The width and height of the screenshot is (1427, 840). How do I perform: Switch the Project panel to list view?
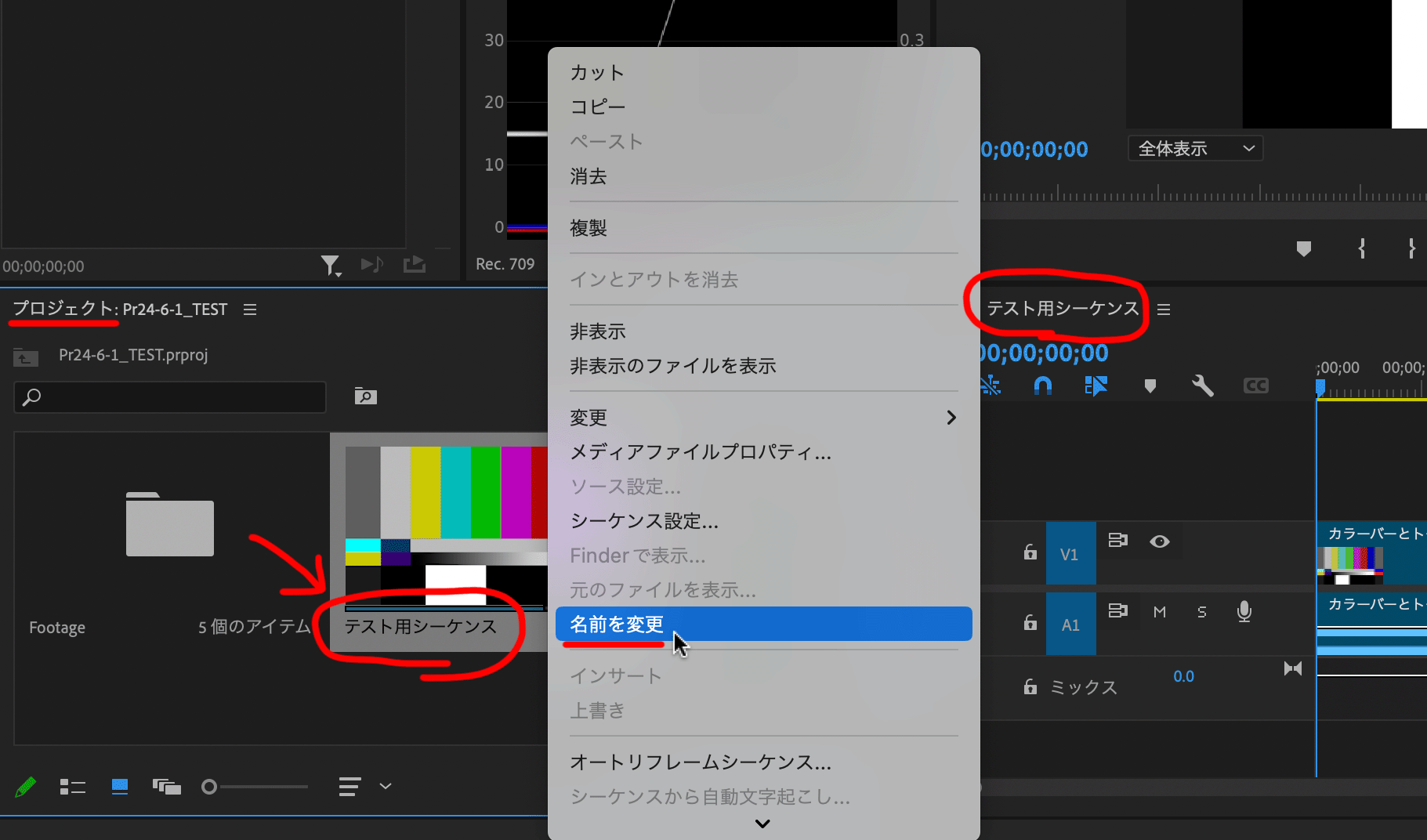tap(73, 786)
